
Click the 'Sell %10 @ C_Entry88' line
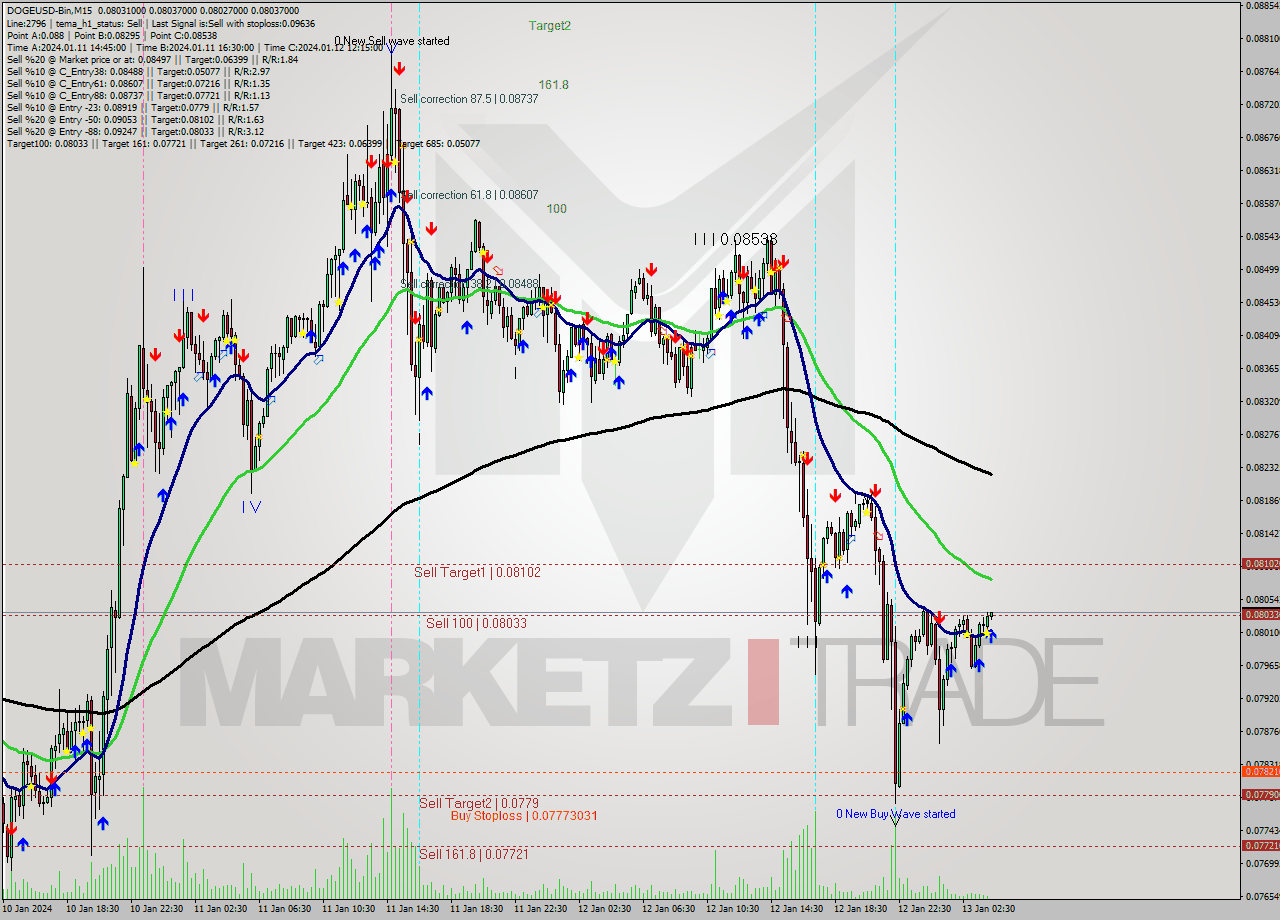pyautogui.click(x=138, y=95)
